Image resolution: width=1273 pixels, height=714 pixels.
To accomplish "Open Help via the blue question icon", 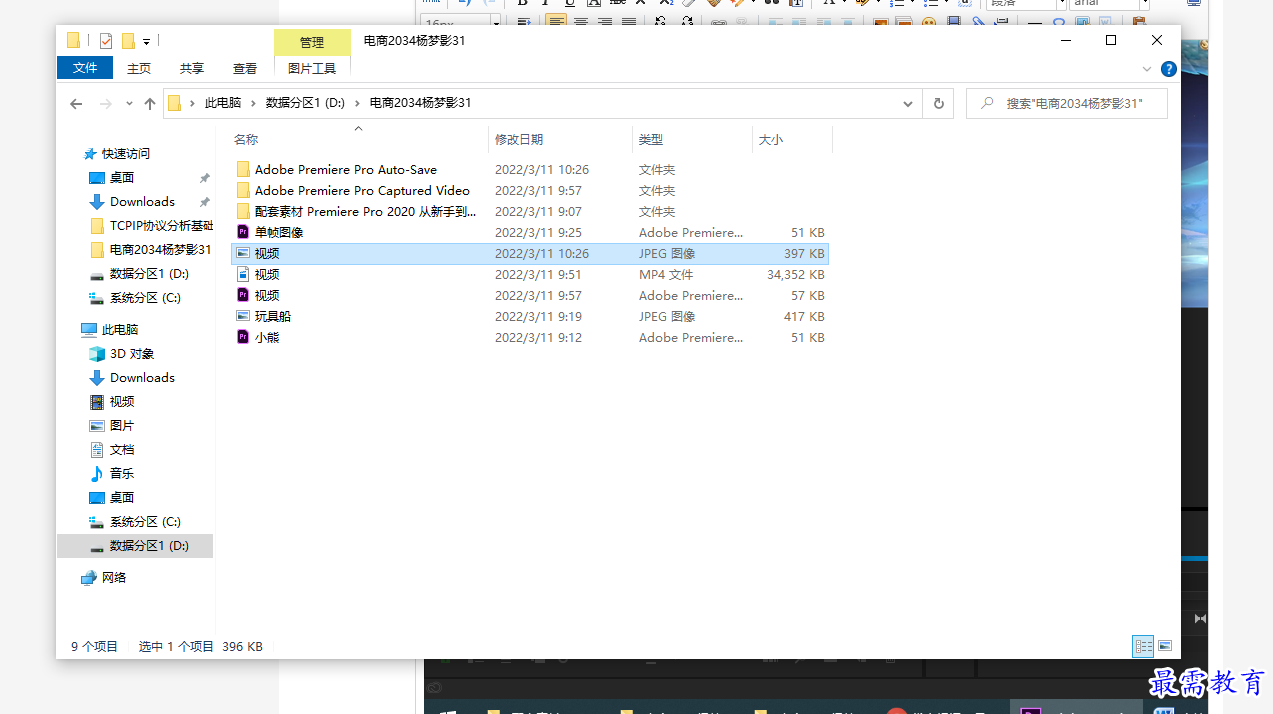I will pos(1168,69).
